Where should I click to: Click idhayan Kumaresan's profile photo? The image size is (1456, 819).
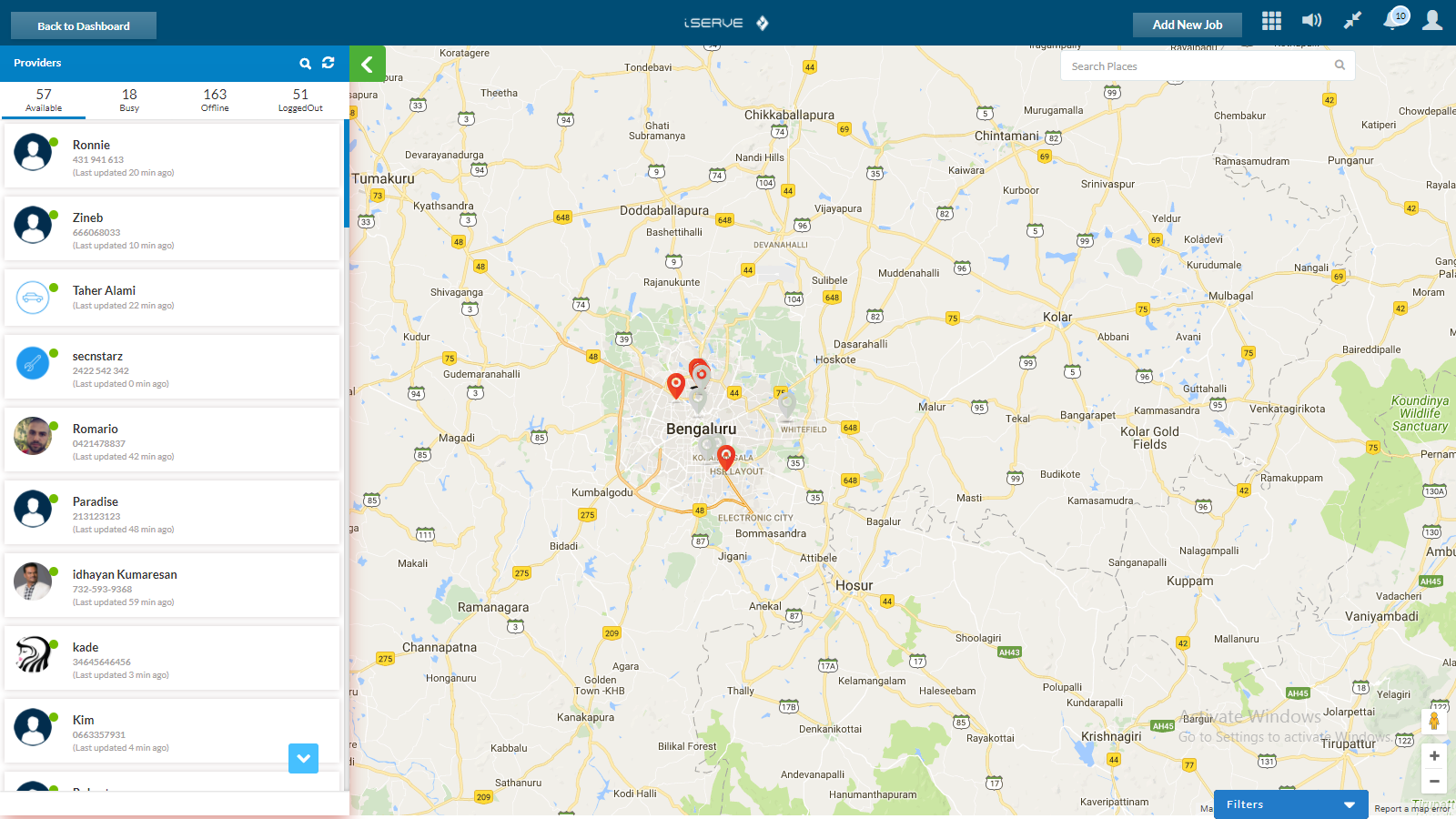[33, 581]
